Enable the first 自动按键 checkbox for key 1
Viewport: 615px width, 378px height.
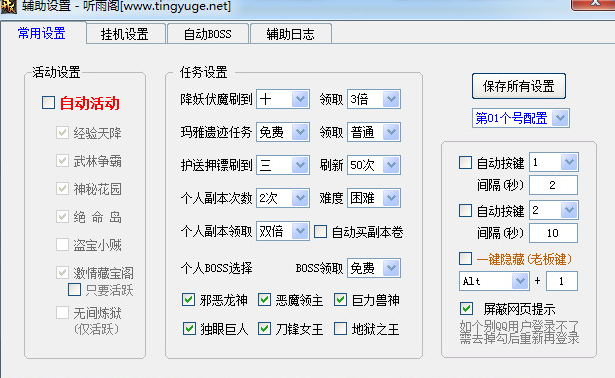pyautogui.click(x=465, y=162)
